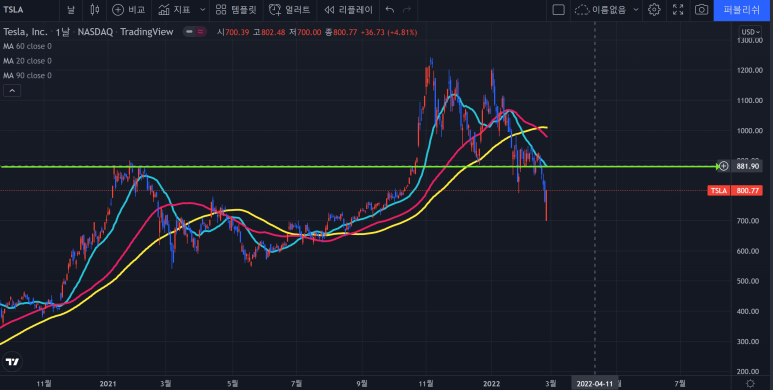Click the NASDAQ exchange label
Viewport: 773px width, 390px height.
click(95, 32)
